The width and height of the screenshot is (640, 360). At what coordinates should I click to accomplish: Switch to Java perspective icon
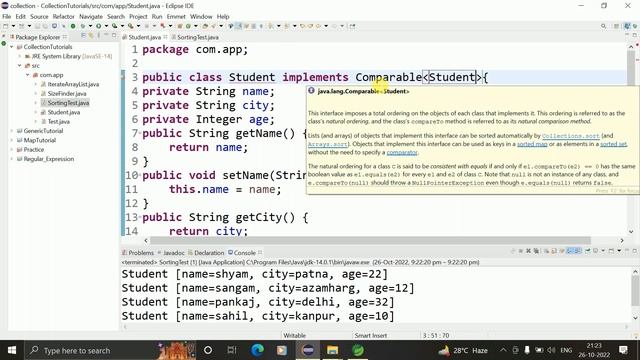pyautogui.click(x=627, y=26)
